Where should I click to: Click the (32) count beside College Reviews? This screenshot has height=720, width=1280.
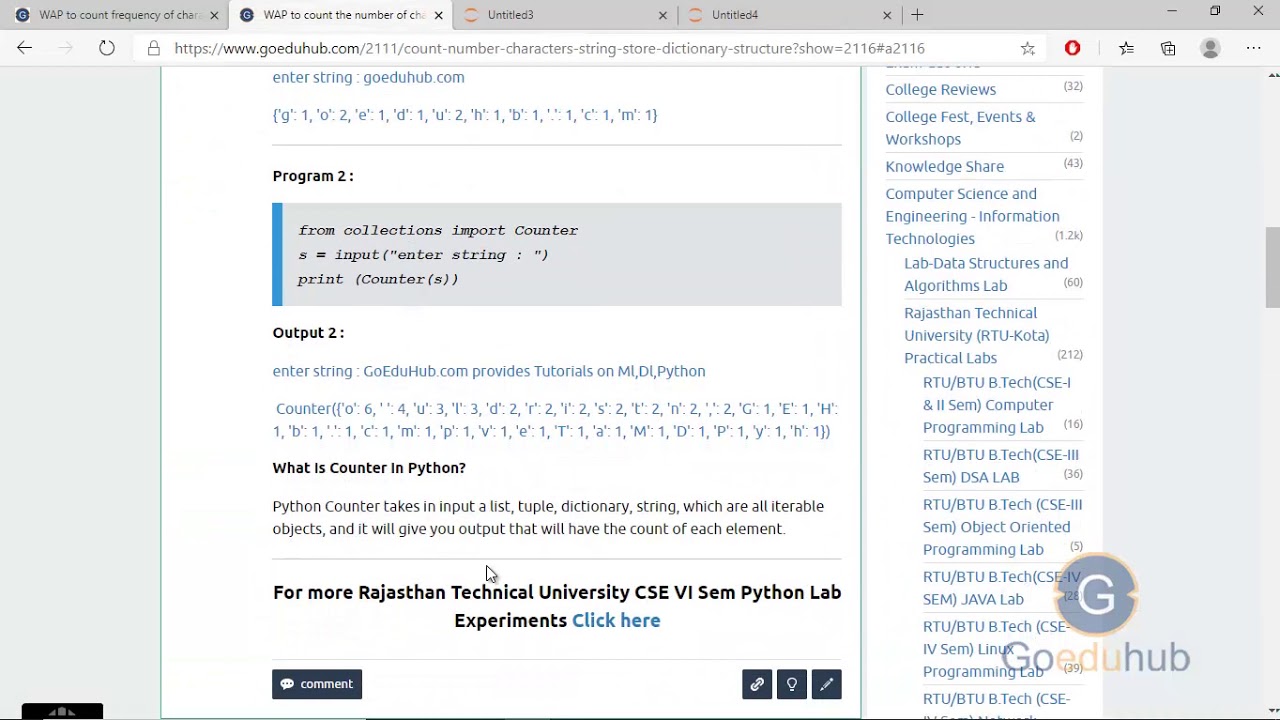click(1073, 86)
